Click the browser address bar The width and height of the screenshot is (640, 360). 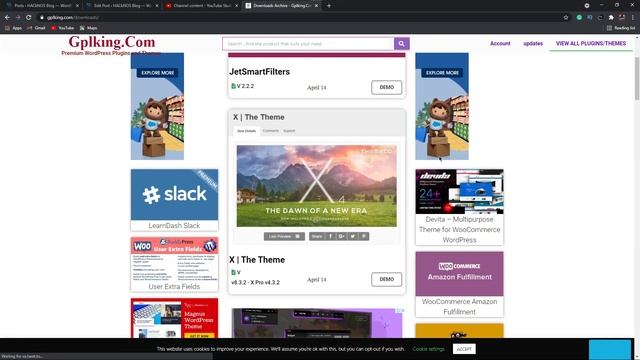[300, 18]
